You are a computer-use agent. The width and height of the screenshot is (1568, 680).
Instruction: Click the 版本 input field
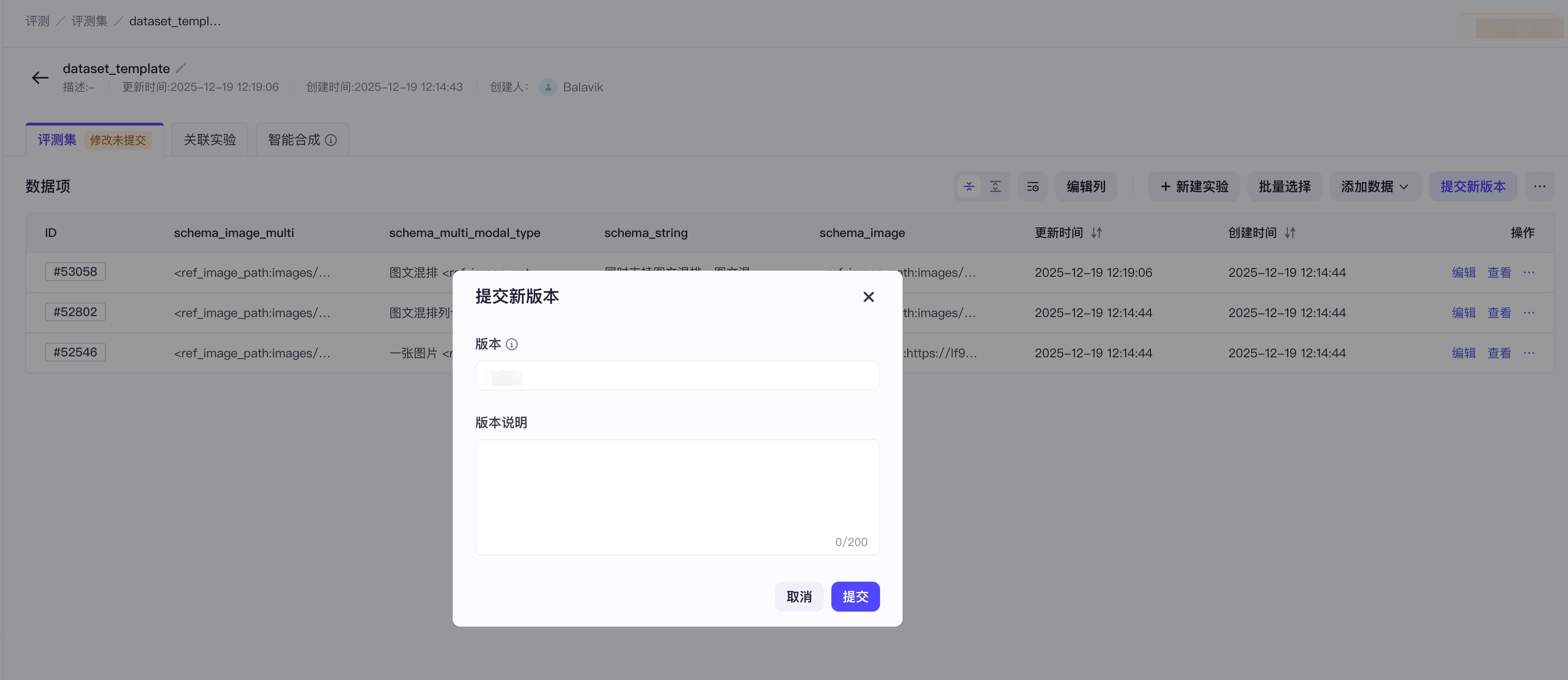click(x=677, y=375)
